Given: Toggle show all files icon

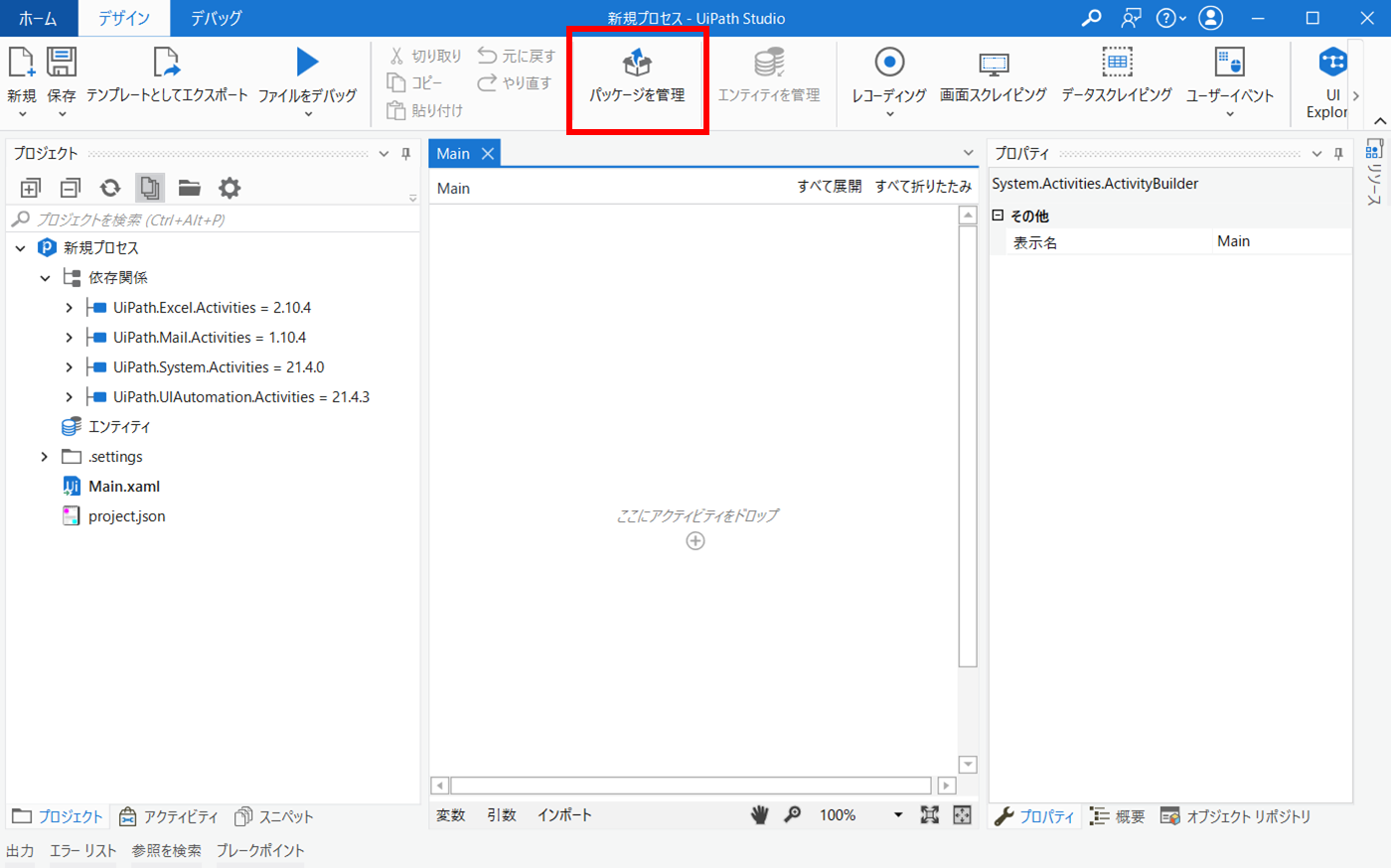Looking at the screenshot, I should tap(150, 188).
